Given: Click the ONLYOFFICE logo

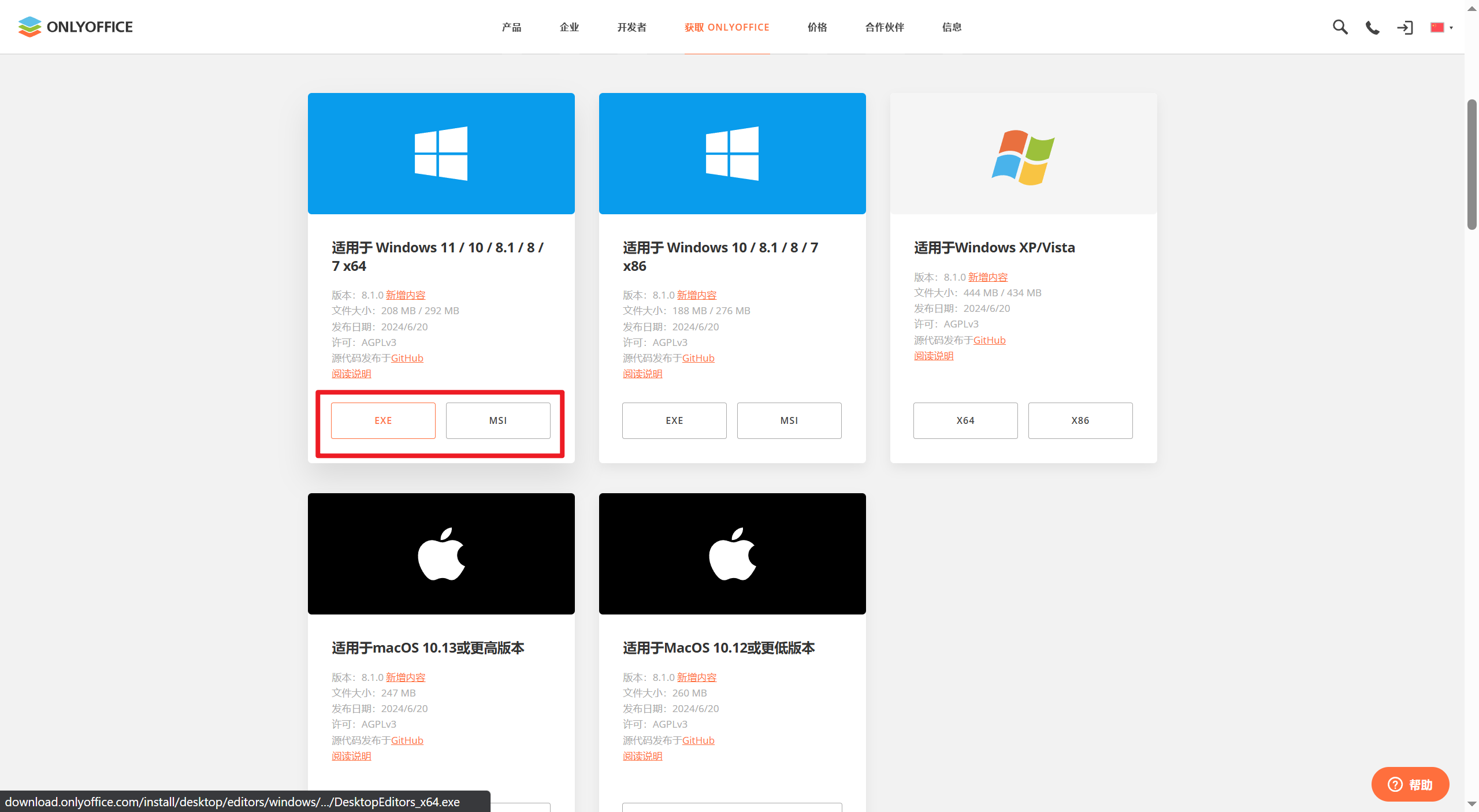Looking at the screenshot, I should point(75,27).
